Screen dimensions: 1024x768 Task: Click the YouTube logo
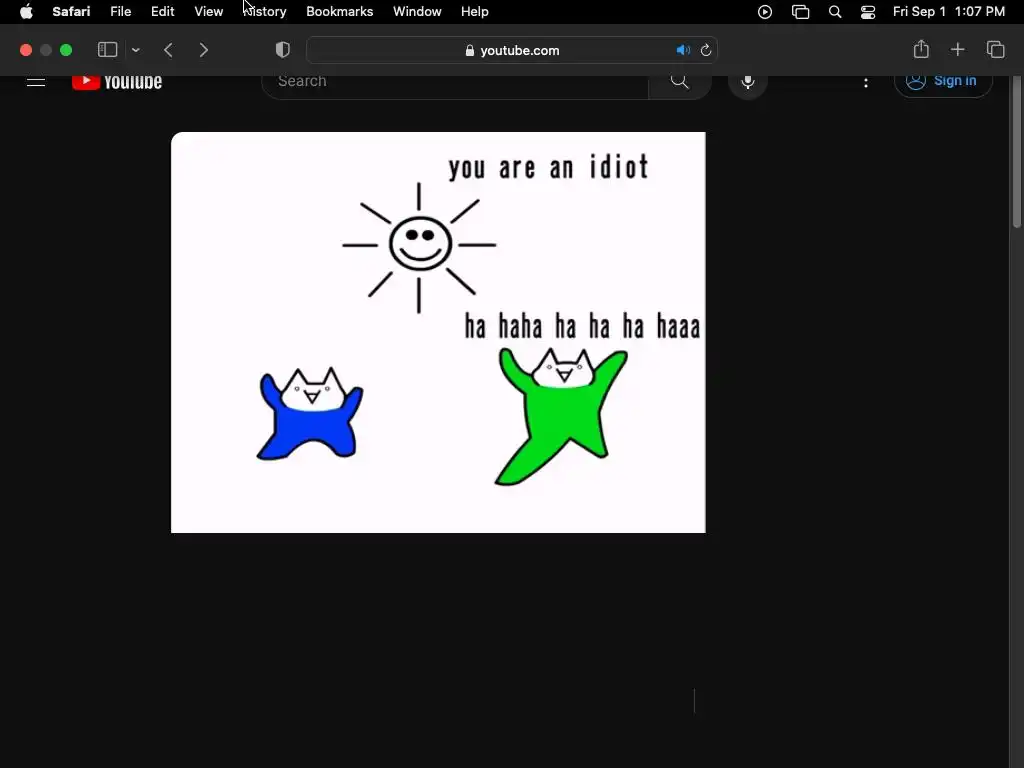point(117,82)
